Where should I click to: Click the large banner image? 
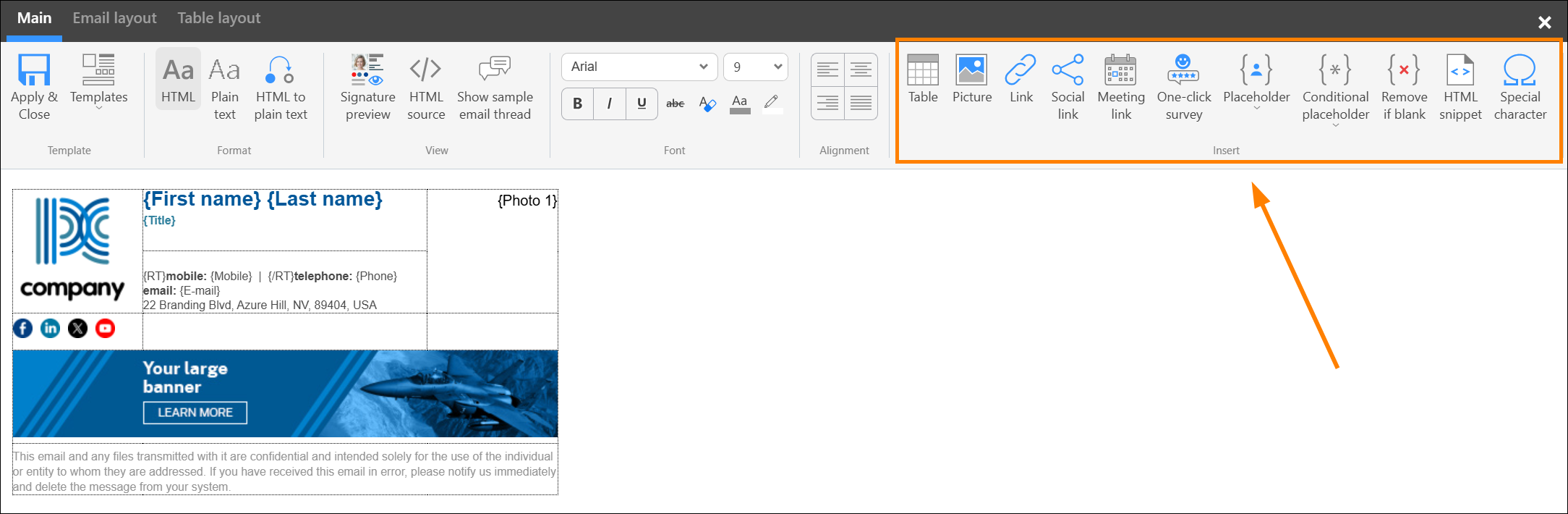point(285,394)
